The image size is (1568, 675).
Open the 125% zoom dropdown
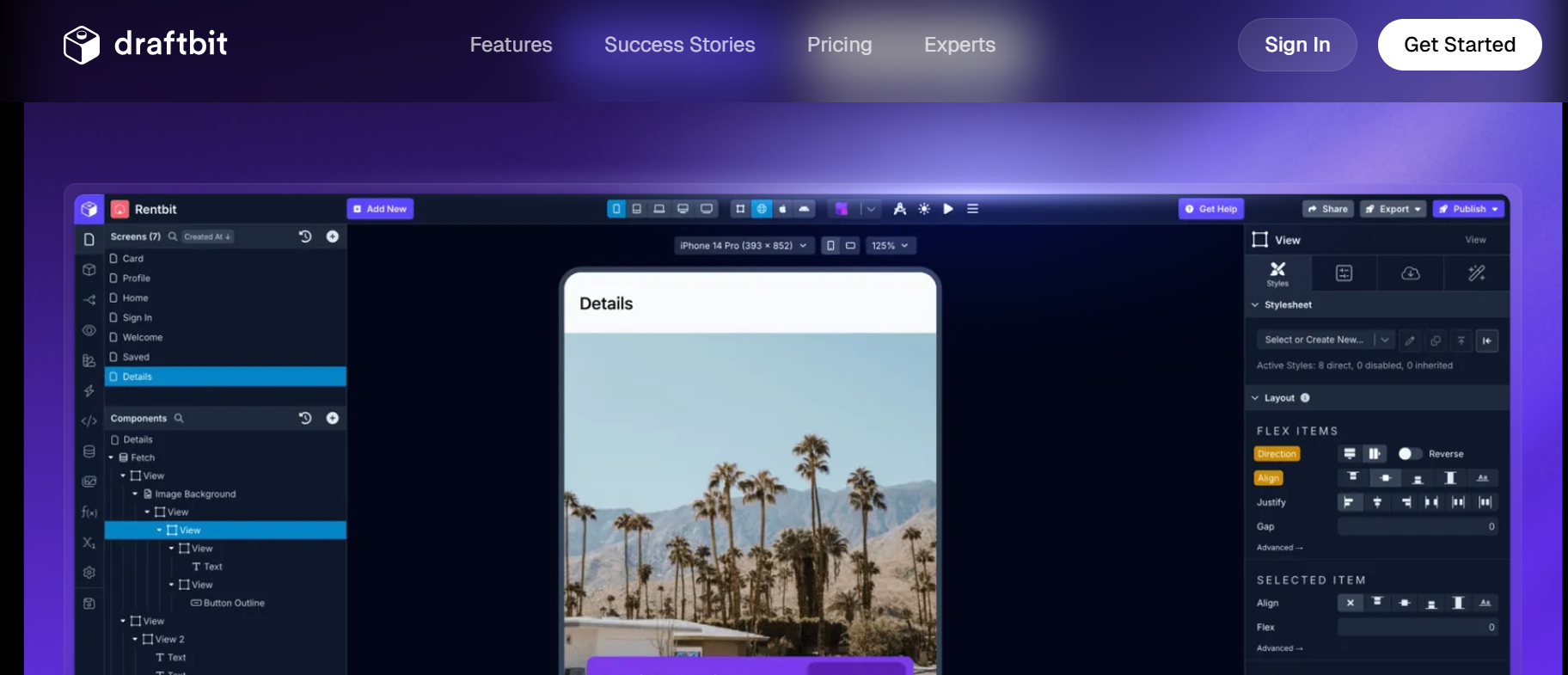pos(890,246)
